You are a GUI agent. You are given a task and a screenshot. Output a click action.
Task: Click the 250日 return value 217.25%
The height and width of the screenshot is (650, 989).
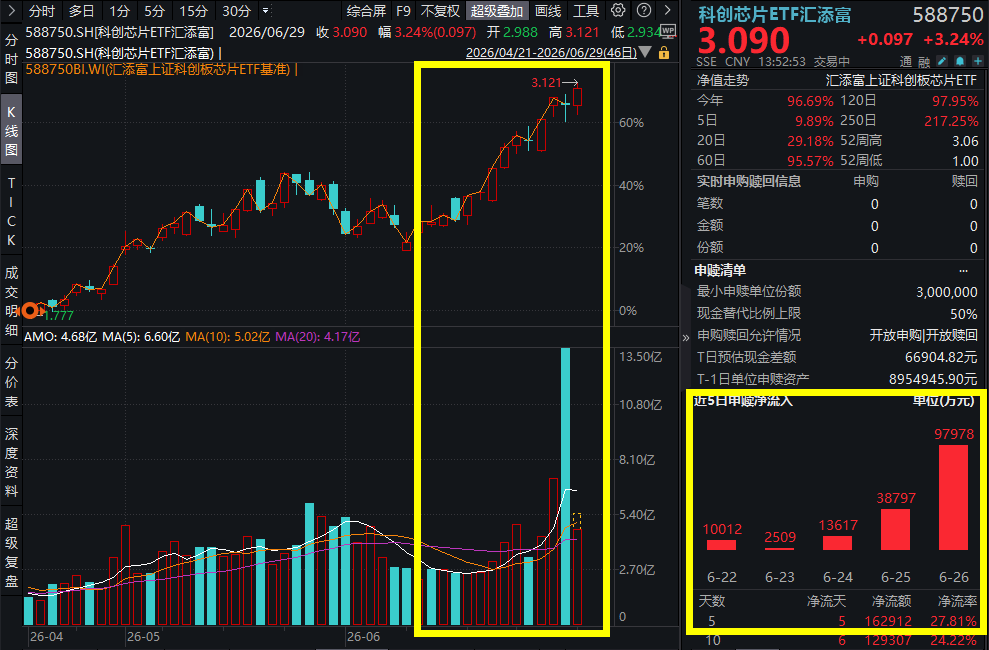pos(951,121)
